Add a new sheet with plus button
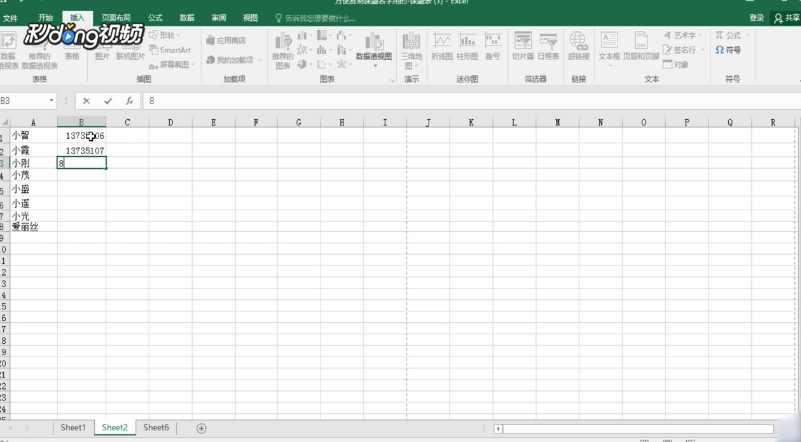 201,428
